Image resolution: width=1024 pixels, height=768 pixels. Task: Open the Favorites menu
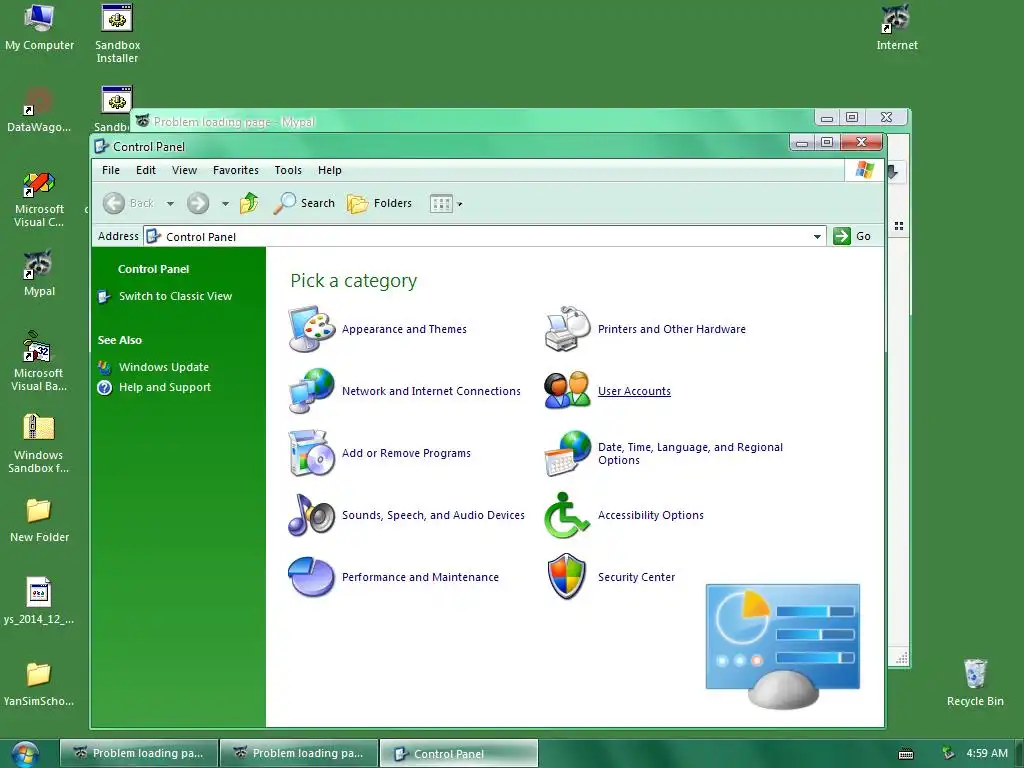236,170
